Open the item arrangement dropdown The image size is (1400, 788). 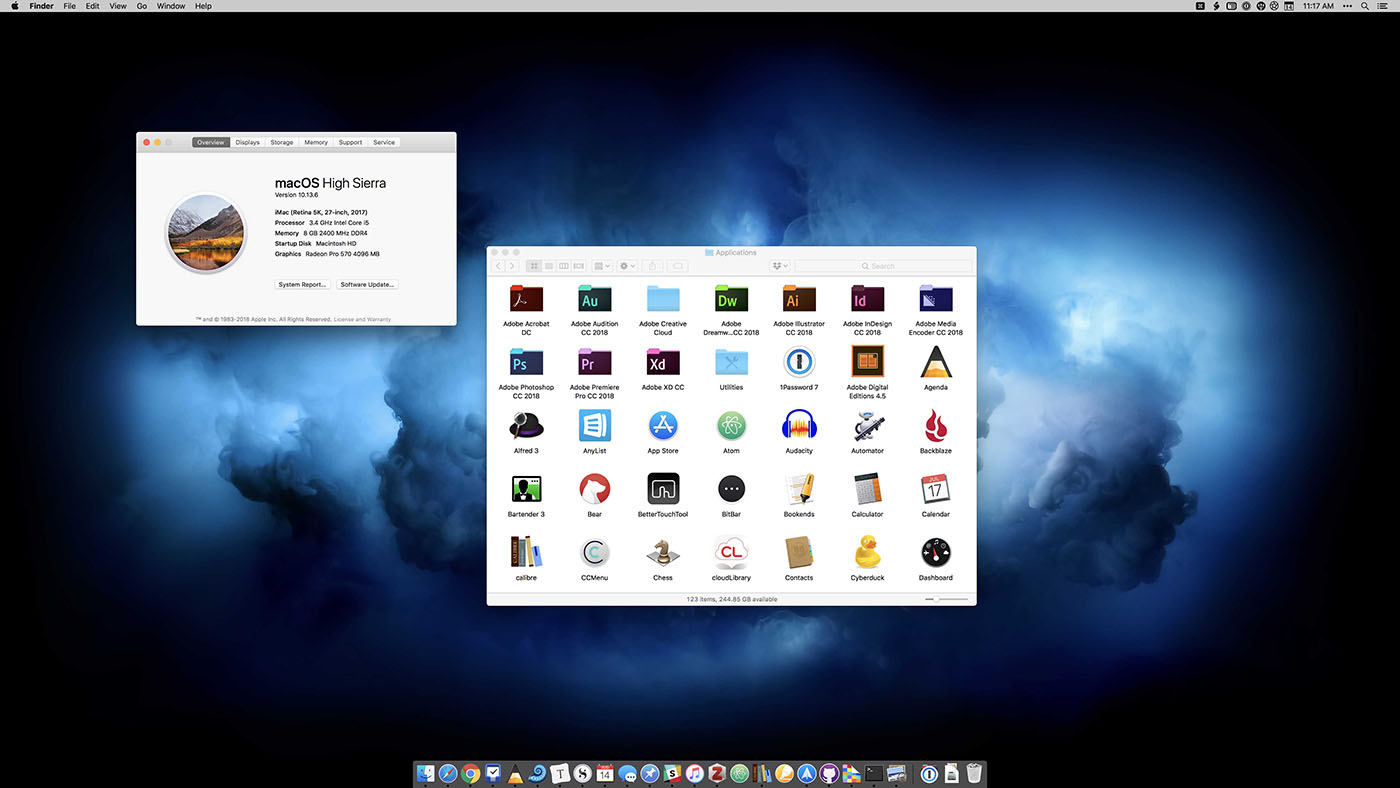click(600, 265)
